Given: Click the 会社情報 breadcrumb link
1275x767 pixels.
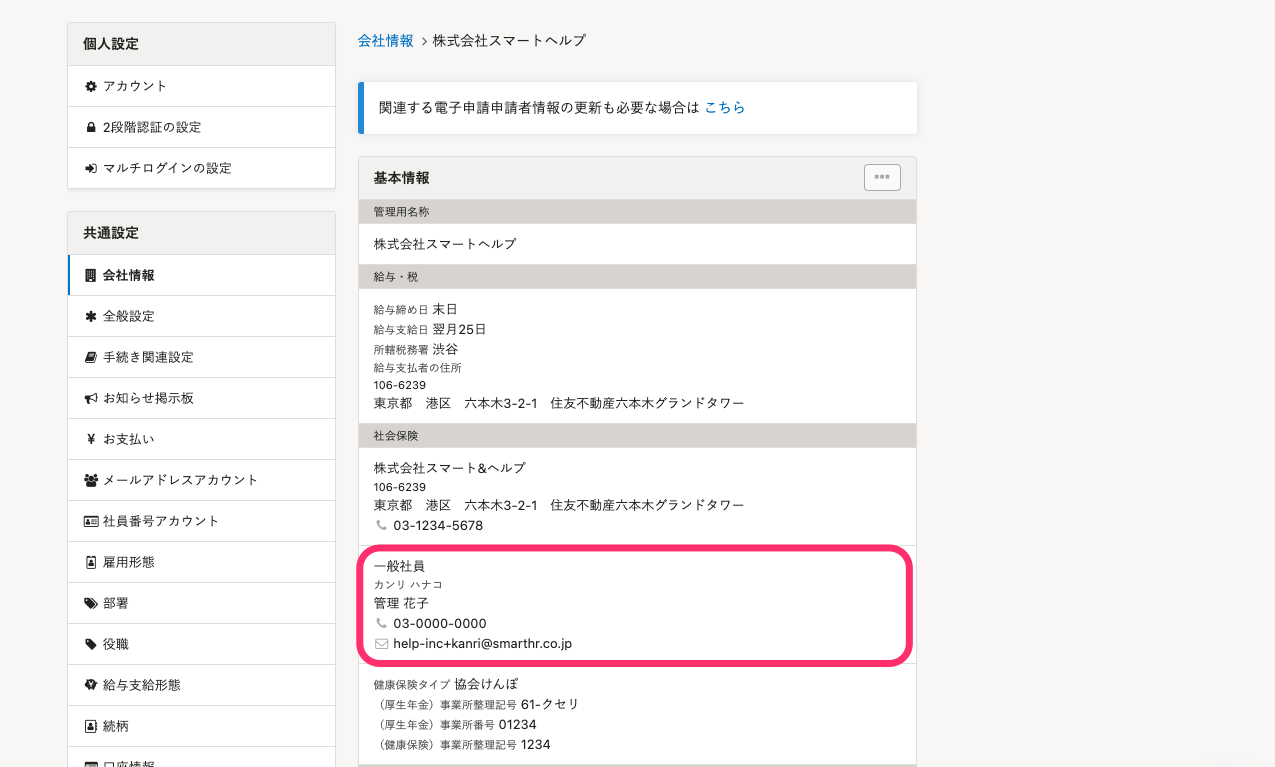Looking at the screenshot, I should pyautogui.click(x=385, y=41).
